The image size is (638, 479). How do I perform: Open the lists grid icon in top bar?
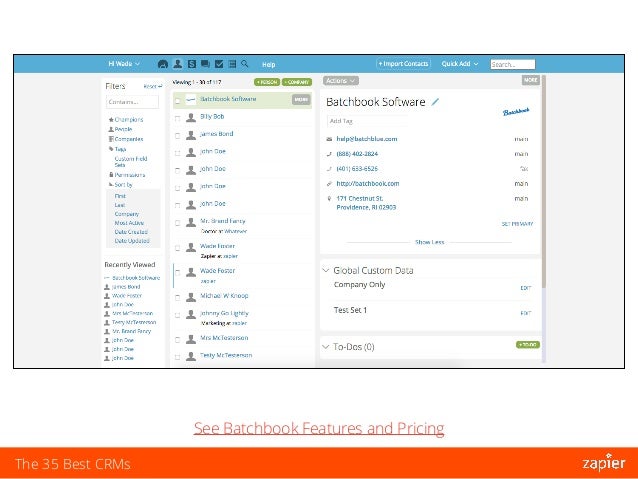click(232, 64)
